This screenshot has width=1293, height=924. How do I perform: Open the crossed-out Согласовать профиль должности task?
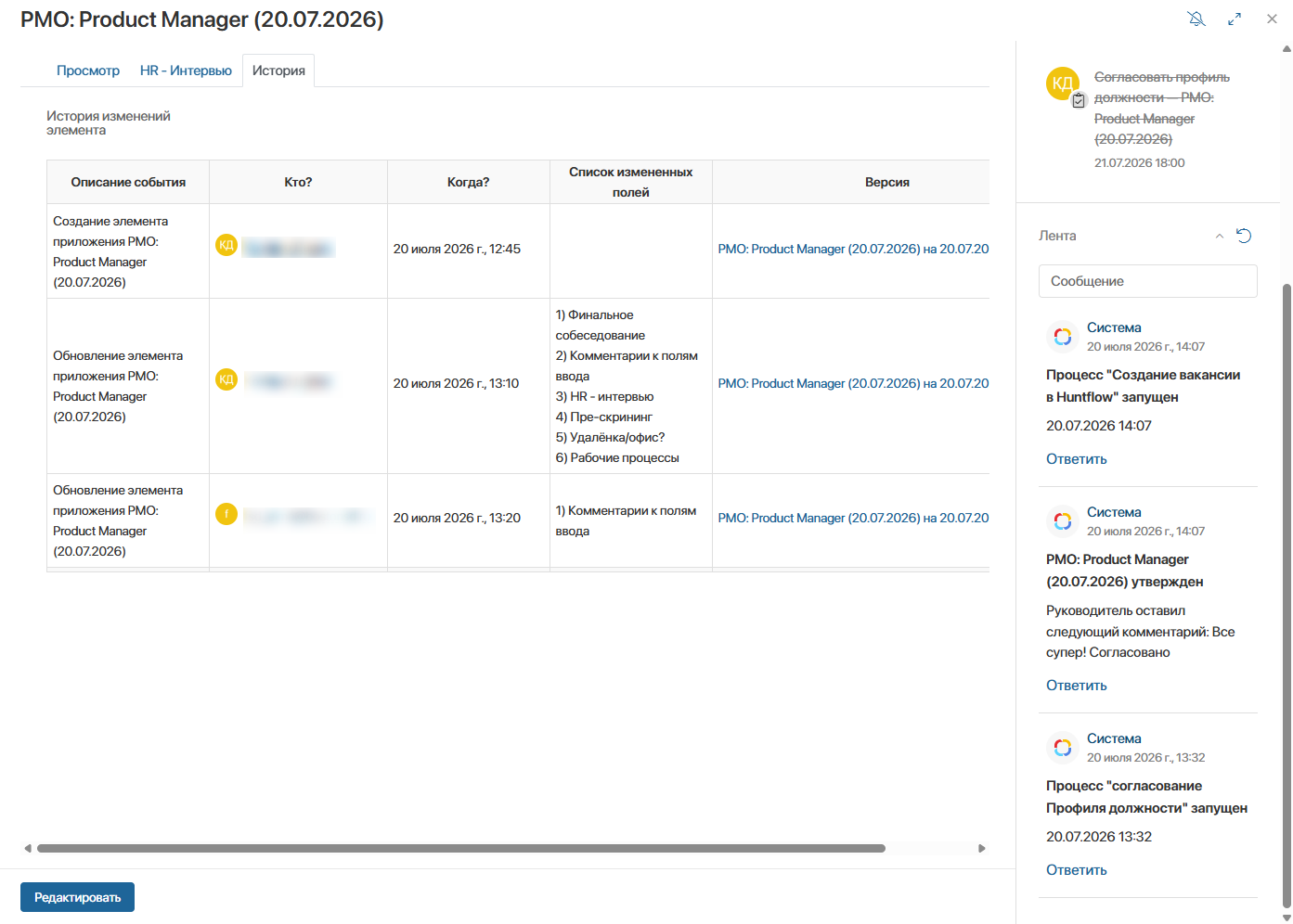(1162, 108)
